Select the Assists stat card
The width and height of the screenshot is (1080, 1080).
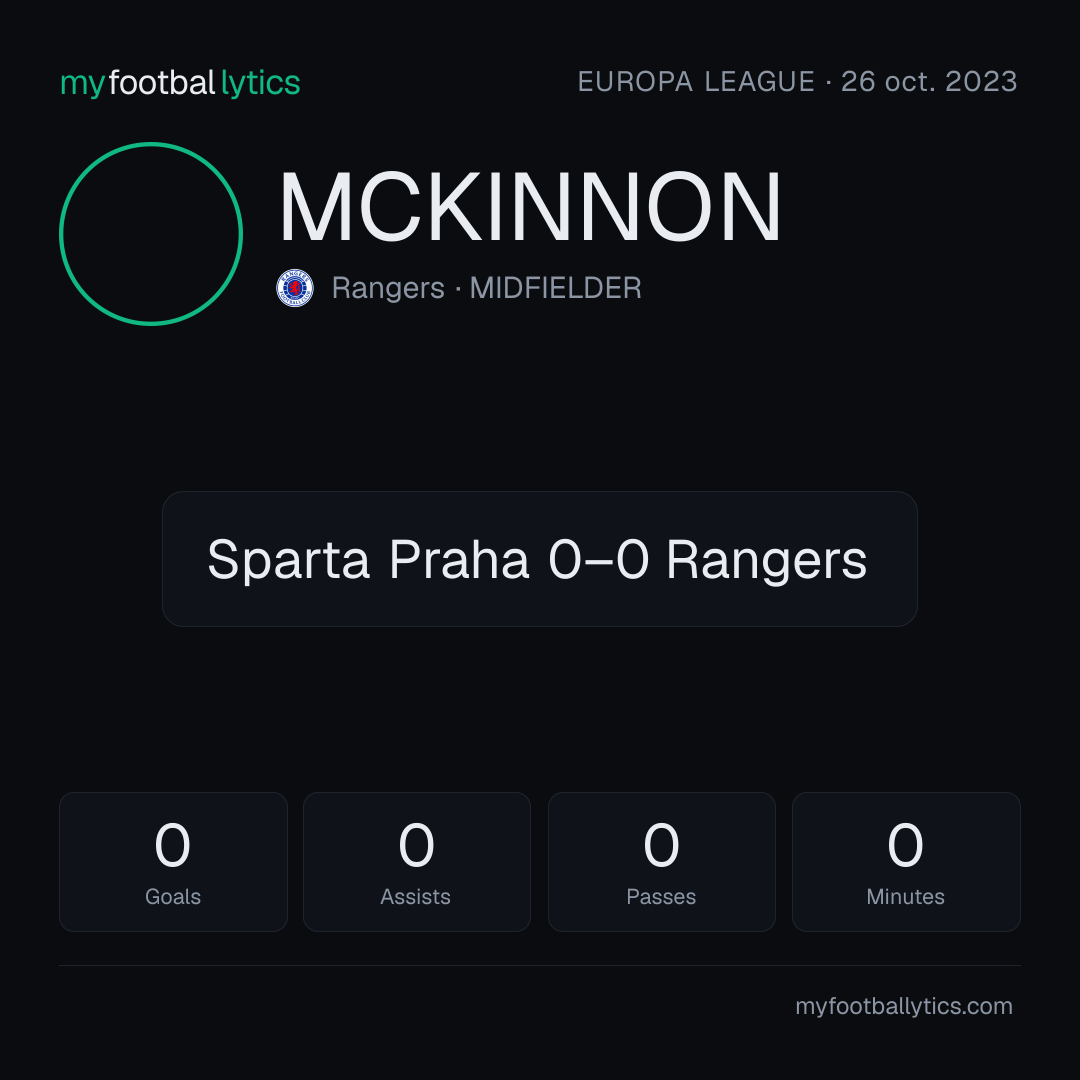[x=417, y=862]
